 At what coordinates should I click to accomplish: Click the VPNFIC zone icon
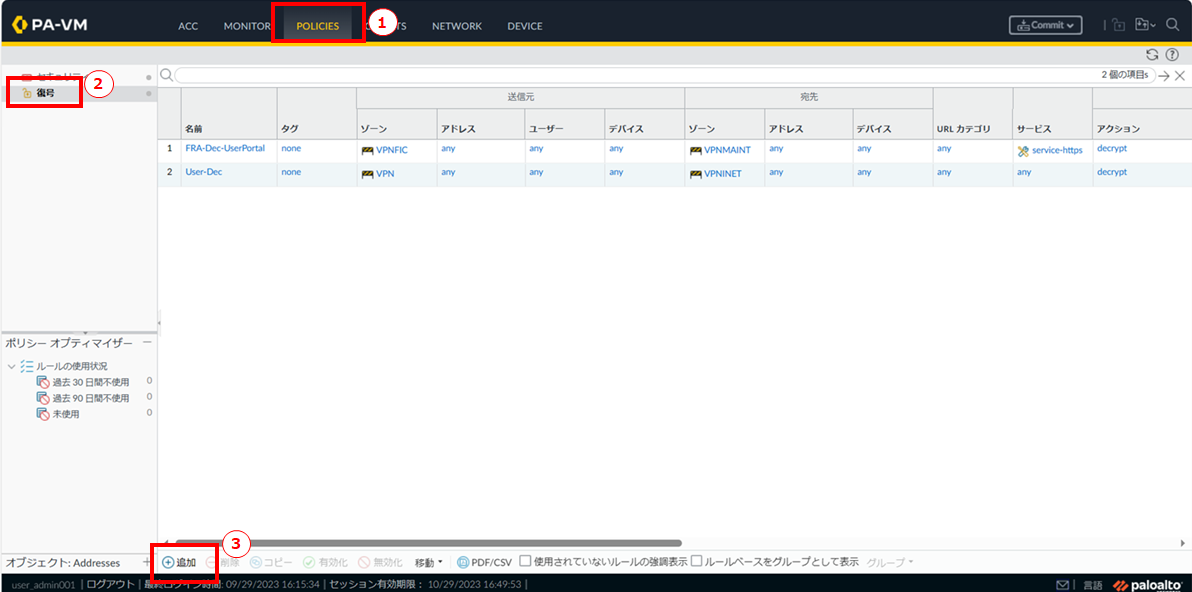point(367,150)
